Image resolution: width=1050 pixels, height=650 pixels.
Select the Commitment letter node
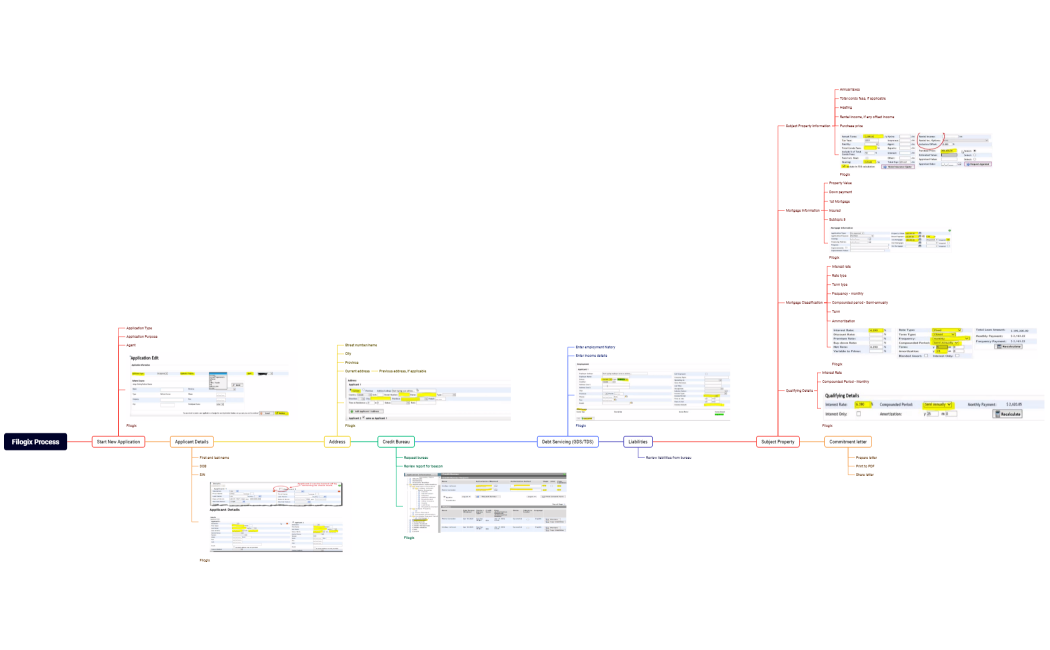pos(849,441)
